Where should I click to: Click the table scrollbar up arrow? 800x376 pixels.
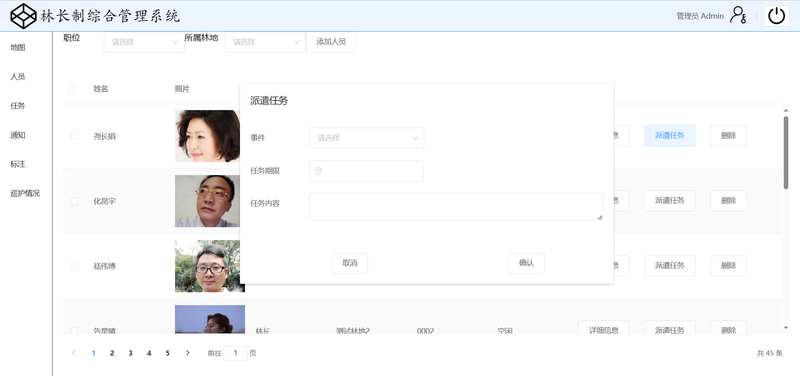[786, 110]
